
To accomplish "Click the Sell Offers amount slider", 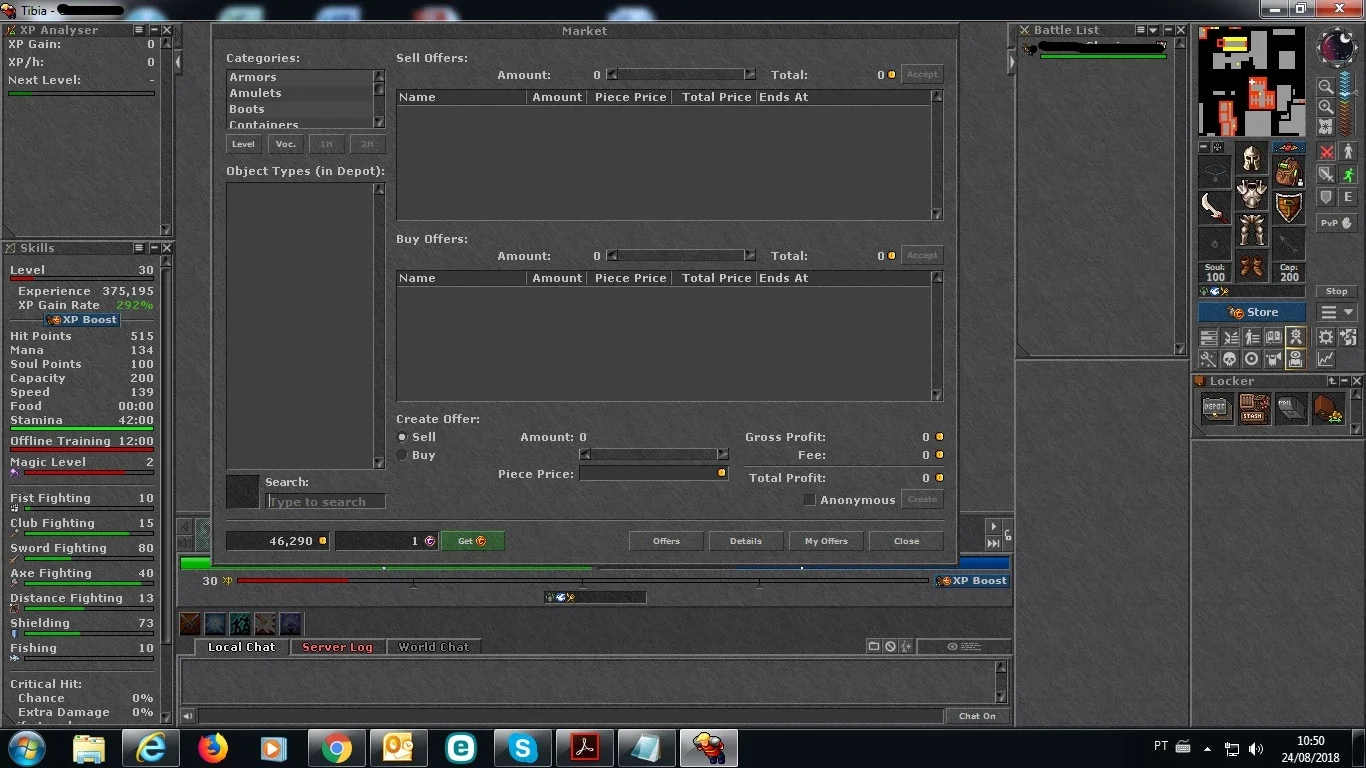I will point(681,75).
